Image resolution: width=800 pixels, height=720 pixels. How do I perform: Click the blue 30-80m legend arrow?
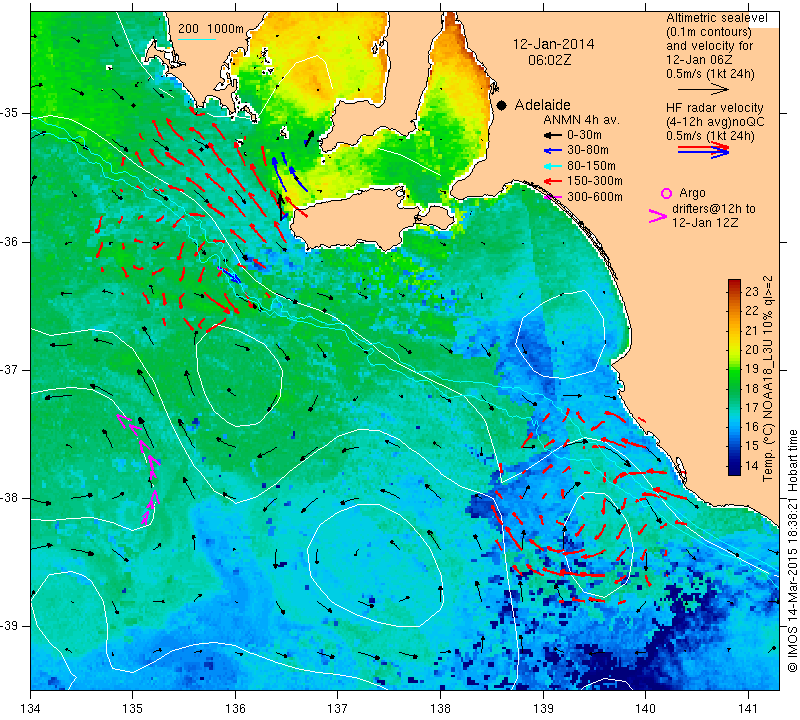point(552,151)
